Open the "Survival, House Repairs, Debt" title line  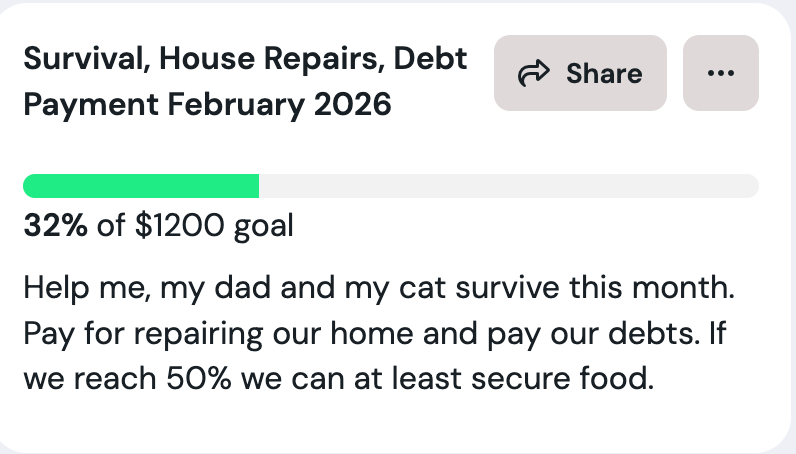click(245, 59)
